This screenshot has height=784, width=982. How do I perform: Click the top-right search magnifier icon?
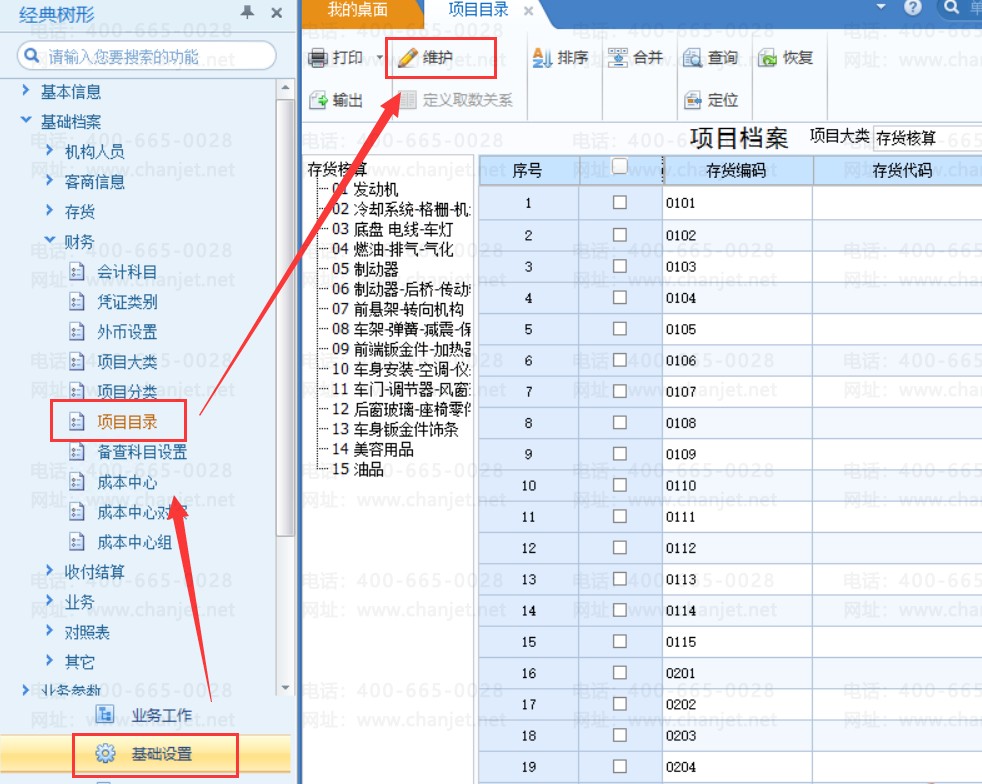951,8
